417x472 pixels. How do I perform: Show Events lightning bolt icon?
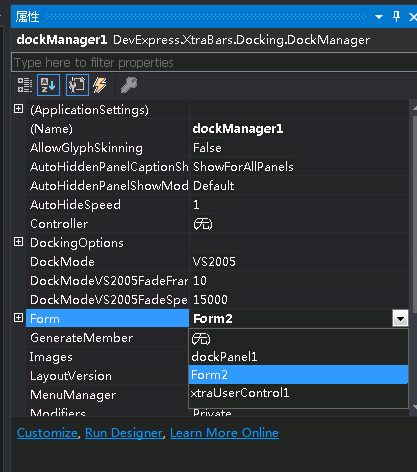coord(100,85)
